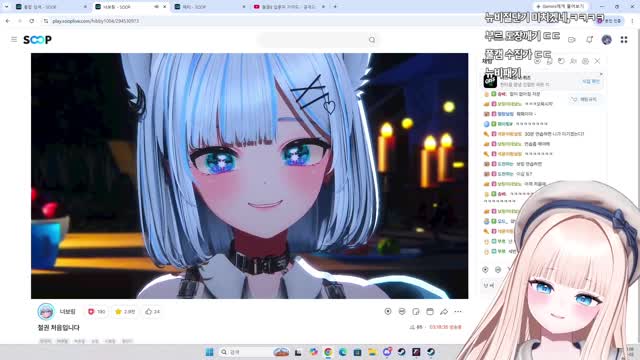
Task: Click the streamer's profile avatar
Action: click(46, 311)
